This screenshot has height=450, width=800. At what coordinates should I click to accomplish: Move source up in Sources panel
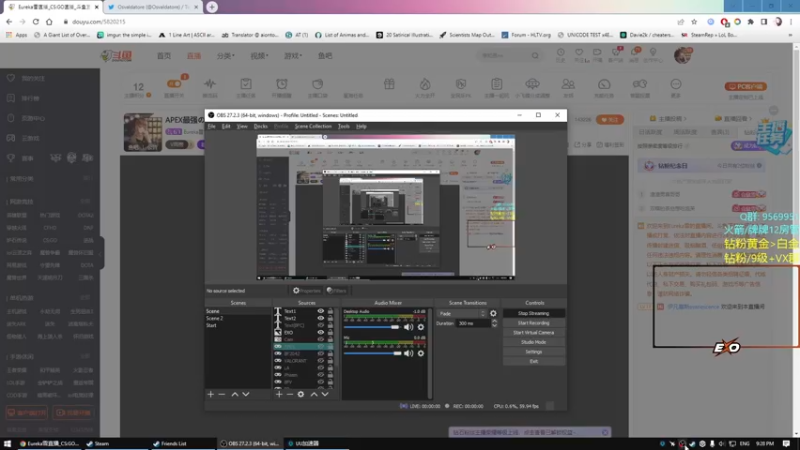(314, 394)
